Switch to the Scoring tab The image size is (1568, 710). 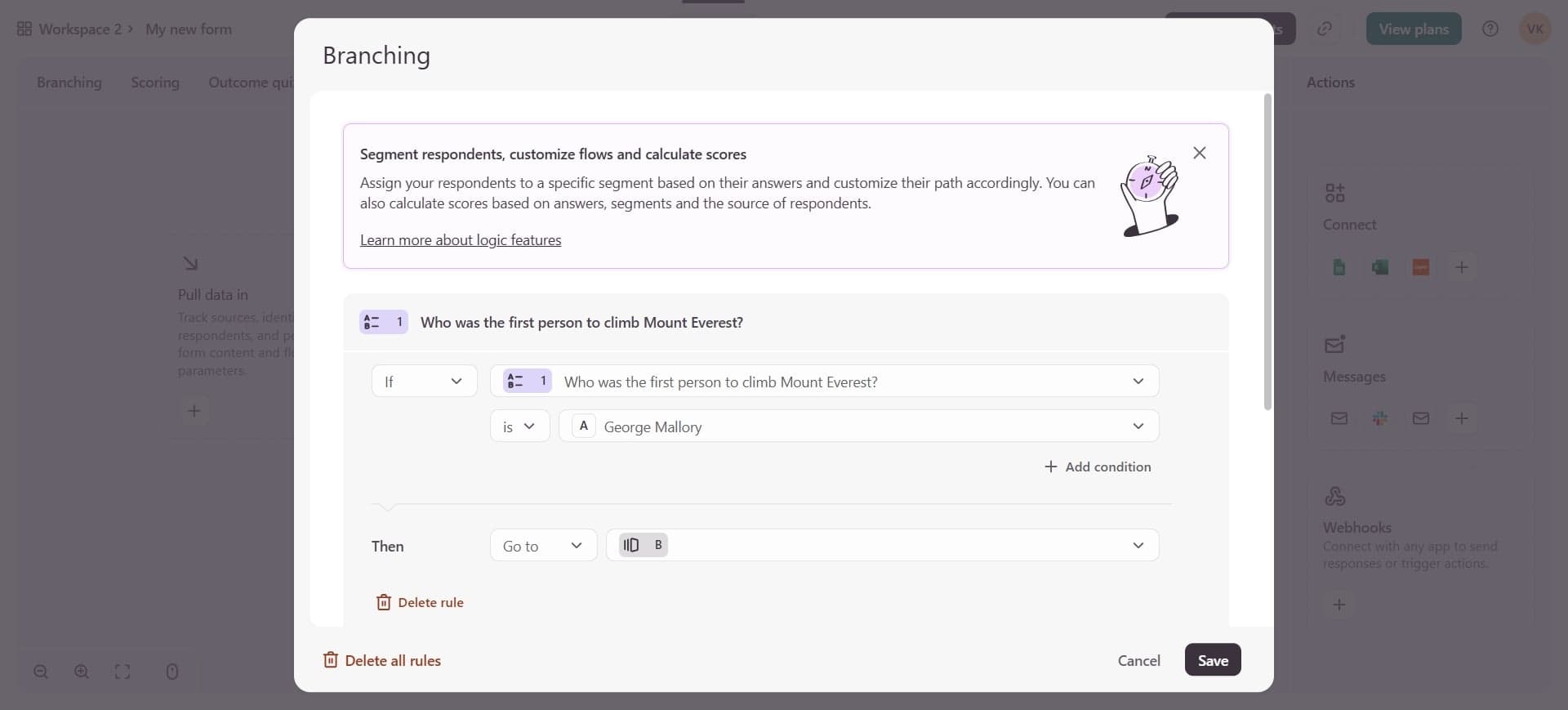[155, 83]
